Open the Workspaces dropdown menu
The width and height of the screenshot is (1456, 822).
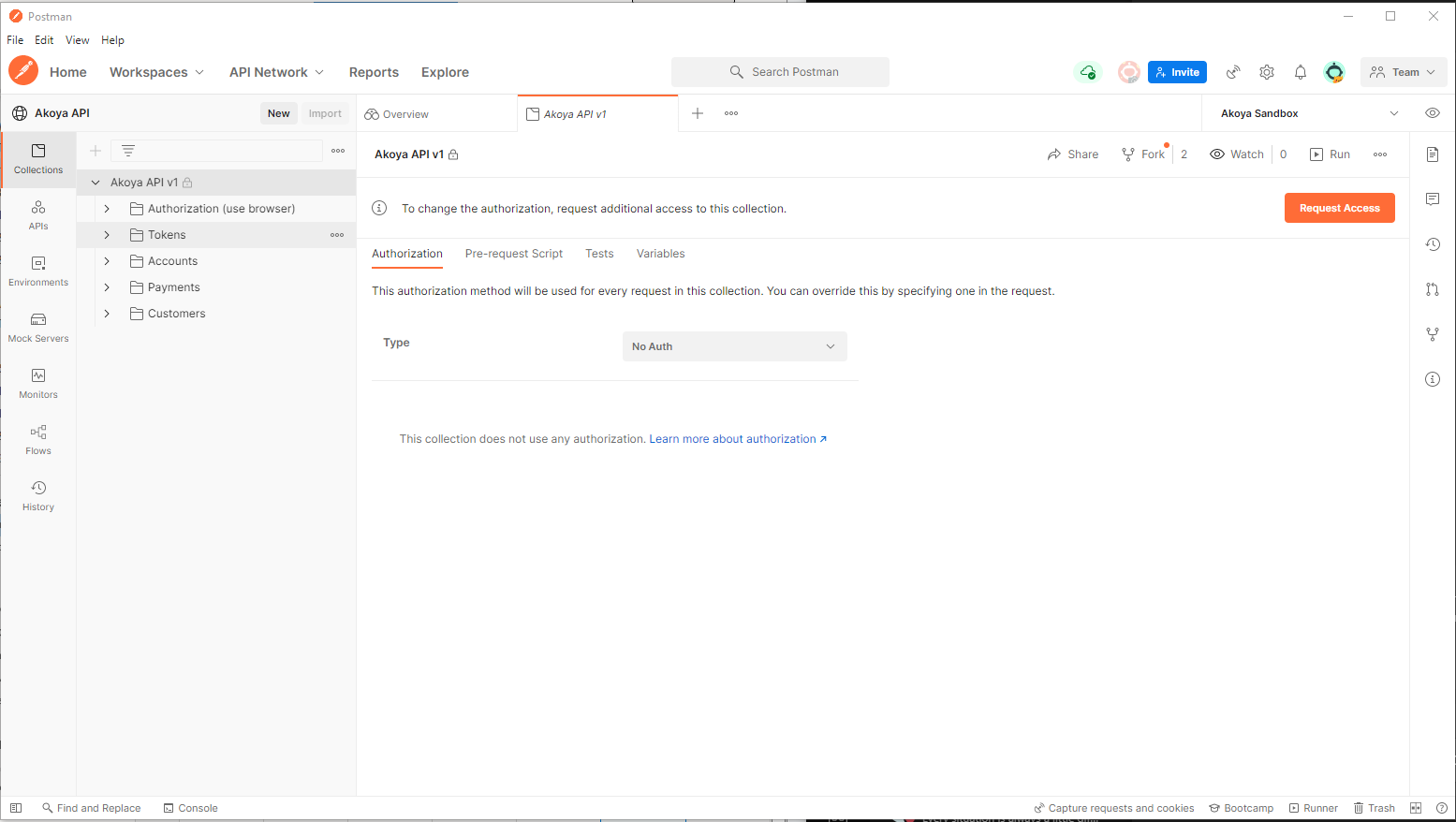point(156,72)
